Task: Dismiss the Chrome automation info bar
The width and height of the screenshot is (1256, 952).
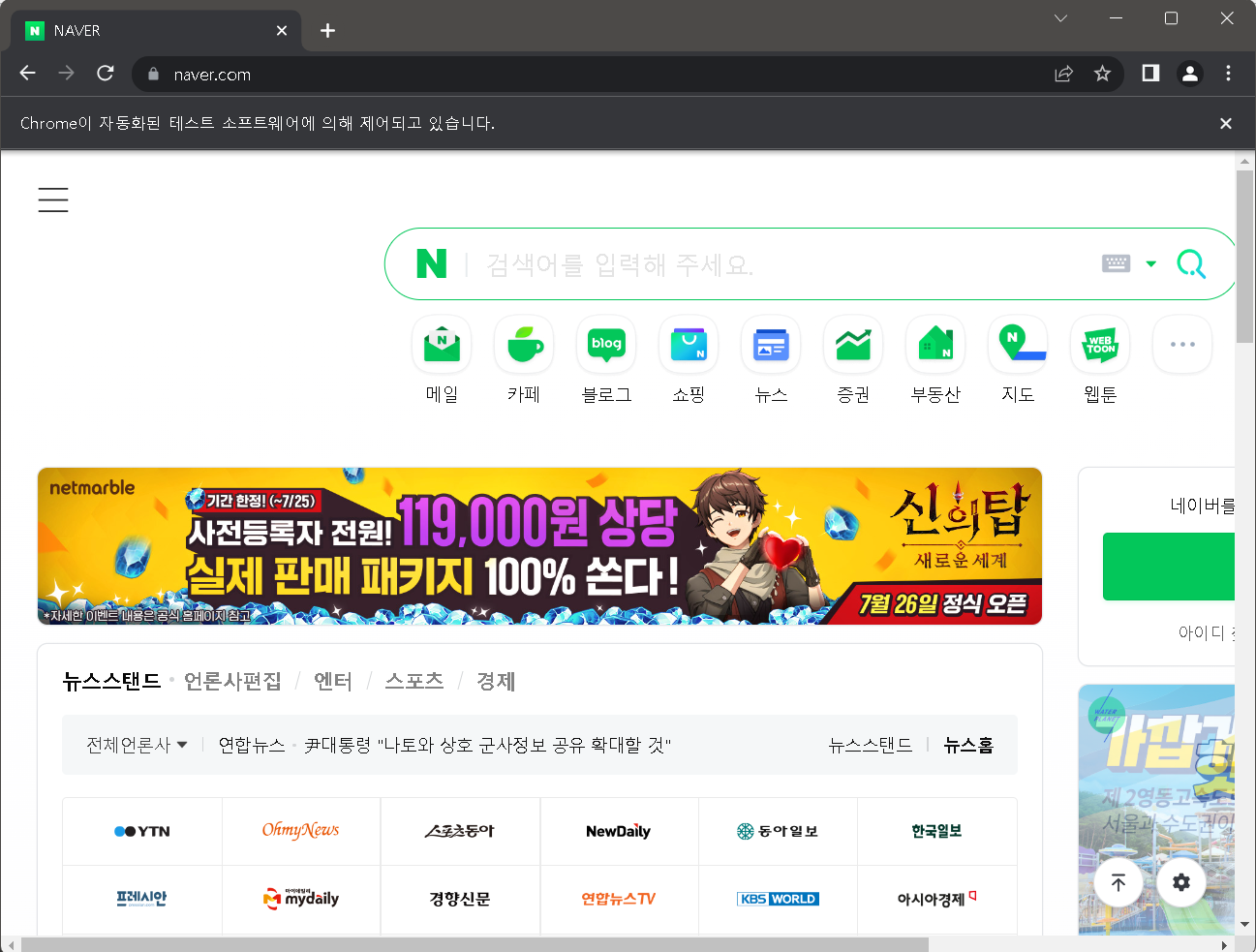Action: pyautogui.click(x=1226, y=123)
